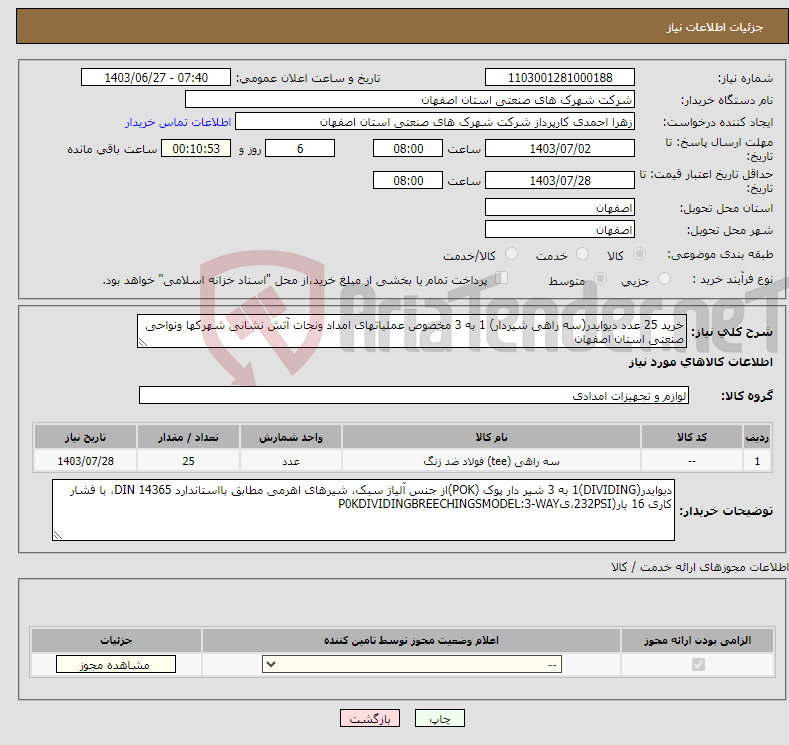Screen dimensions: 789x745
Task: Click the بازگشت back button
Action: click(x=370, y=718)
